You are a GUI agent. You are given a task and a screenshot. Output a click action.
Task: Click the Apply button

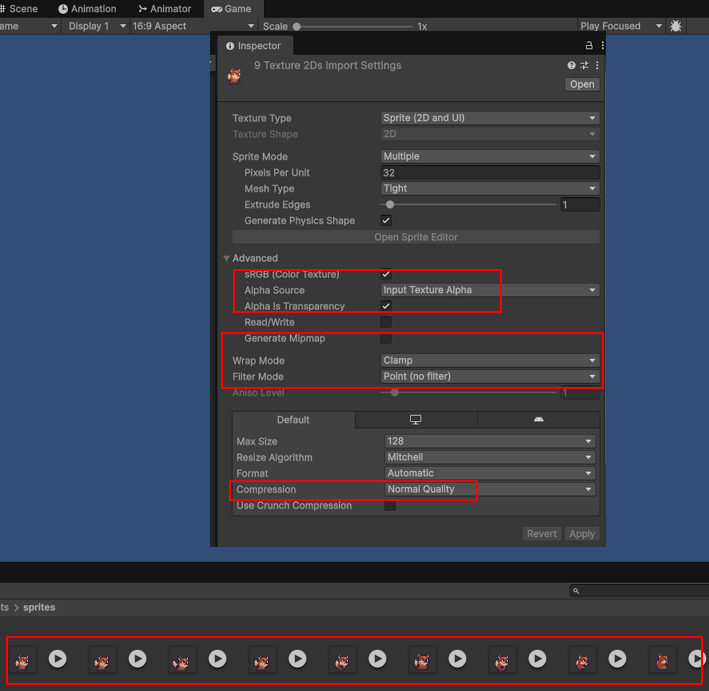point(582,534)
